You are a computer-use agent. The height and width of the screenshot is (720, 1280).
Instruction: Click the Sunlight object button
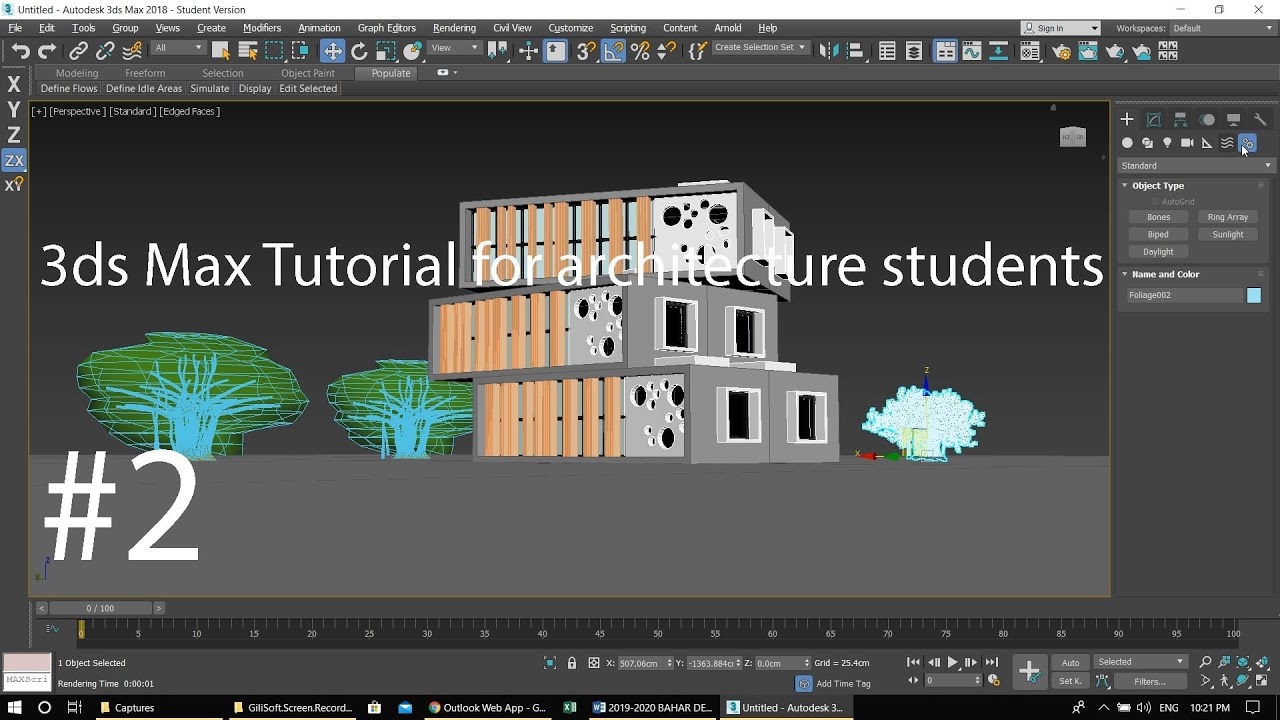click(x=1228, y=235)
